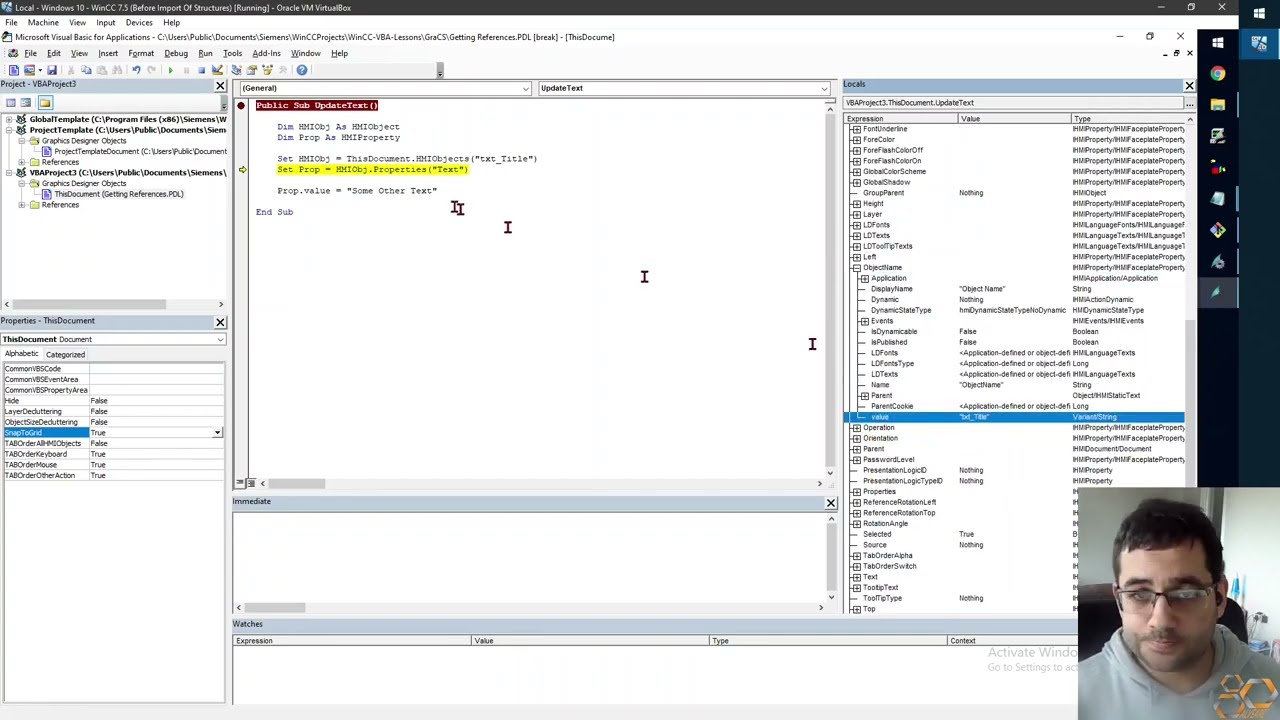Close the Project explorer panel
1280x720 pixels.
click(x=220, y=86)
